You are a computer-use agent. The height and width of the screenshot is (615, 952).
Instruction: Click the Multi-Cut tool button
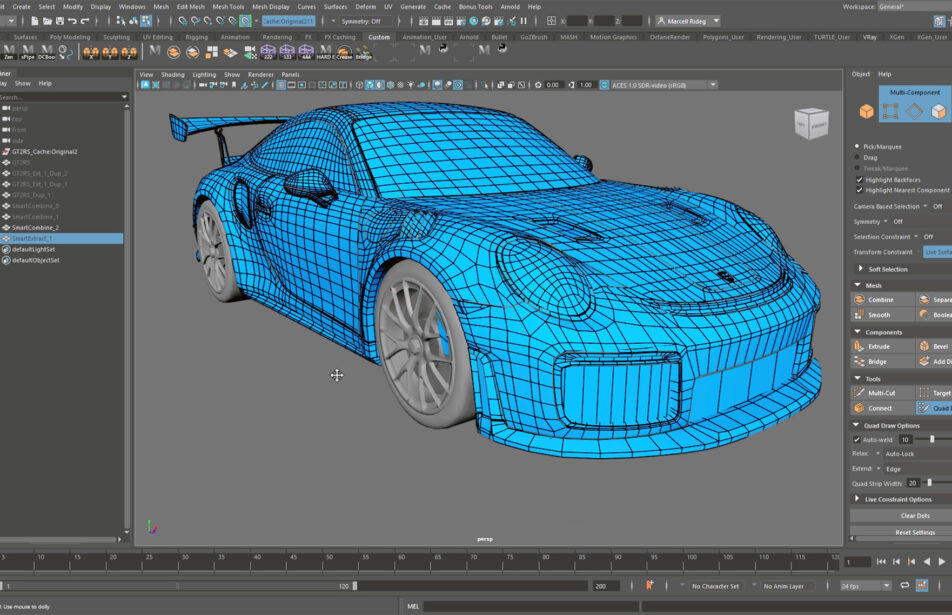[883, 393]
